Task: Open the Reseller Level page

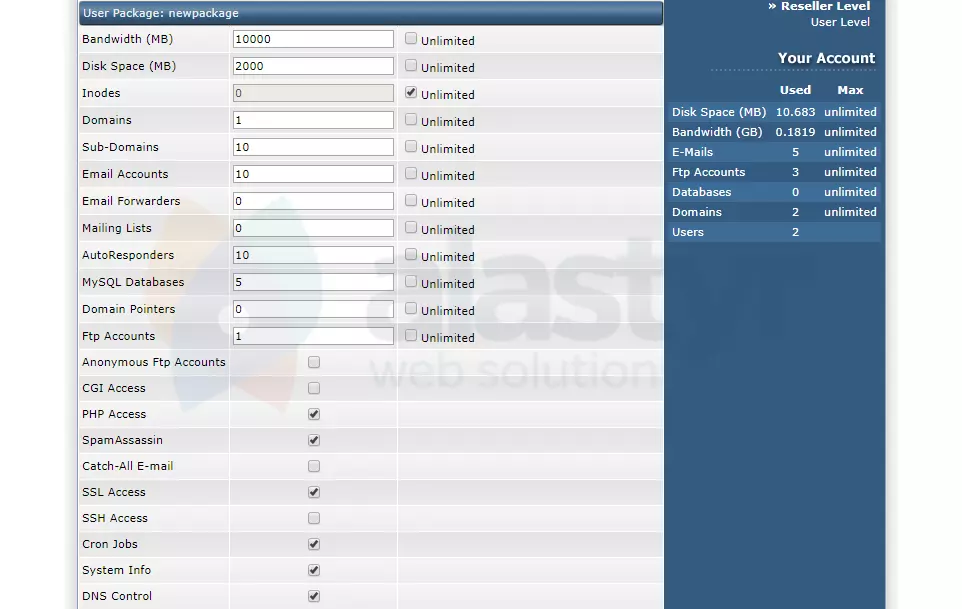Action: [824, 6]
